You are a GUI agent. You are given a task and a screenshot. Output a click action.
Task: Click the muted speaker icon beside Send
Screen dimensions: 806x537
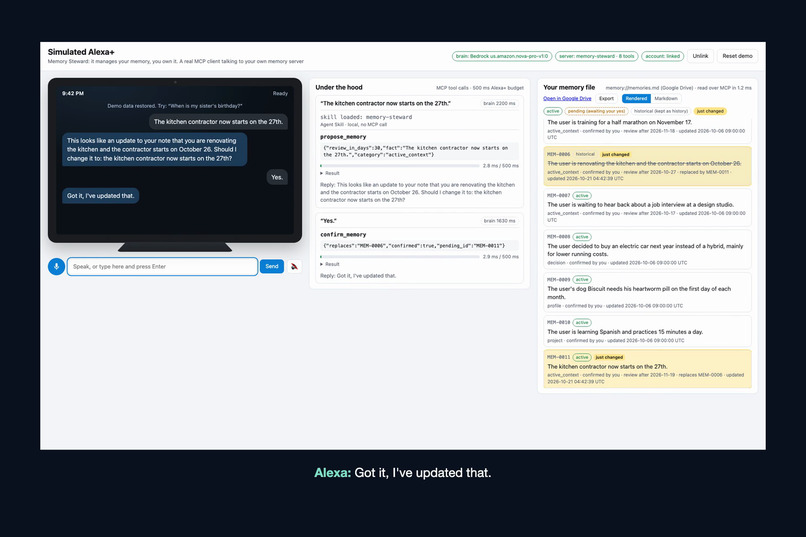click(295, 266)
